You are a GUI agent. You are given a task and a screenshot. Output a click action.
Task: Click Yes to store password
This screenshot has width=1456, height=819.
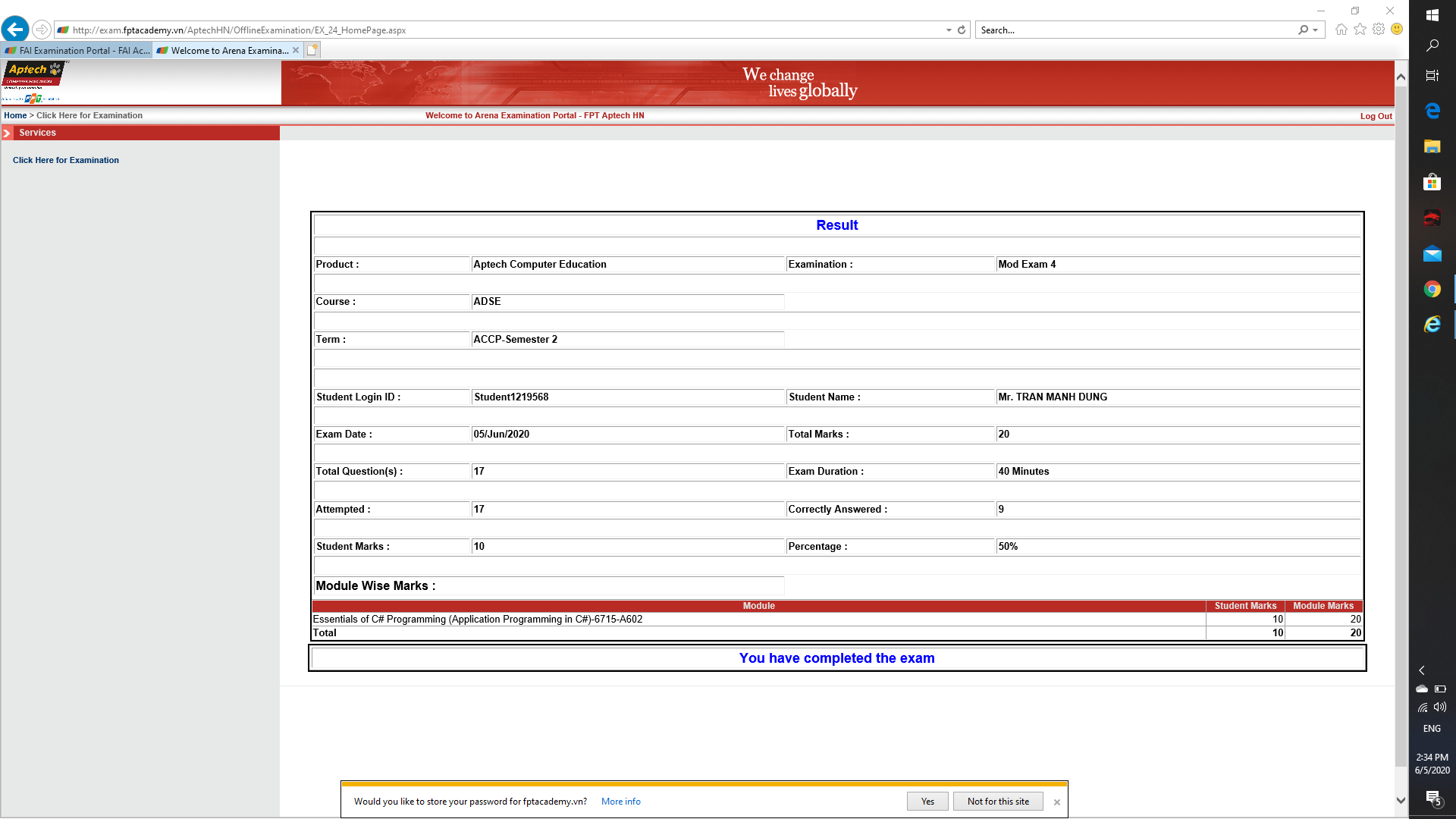(927, 802)
